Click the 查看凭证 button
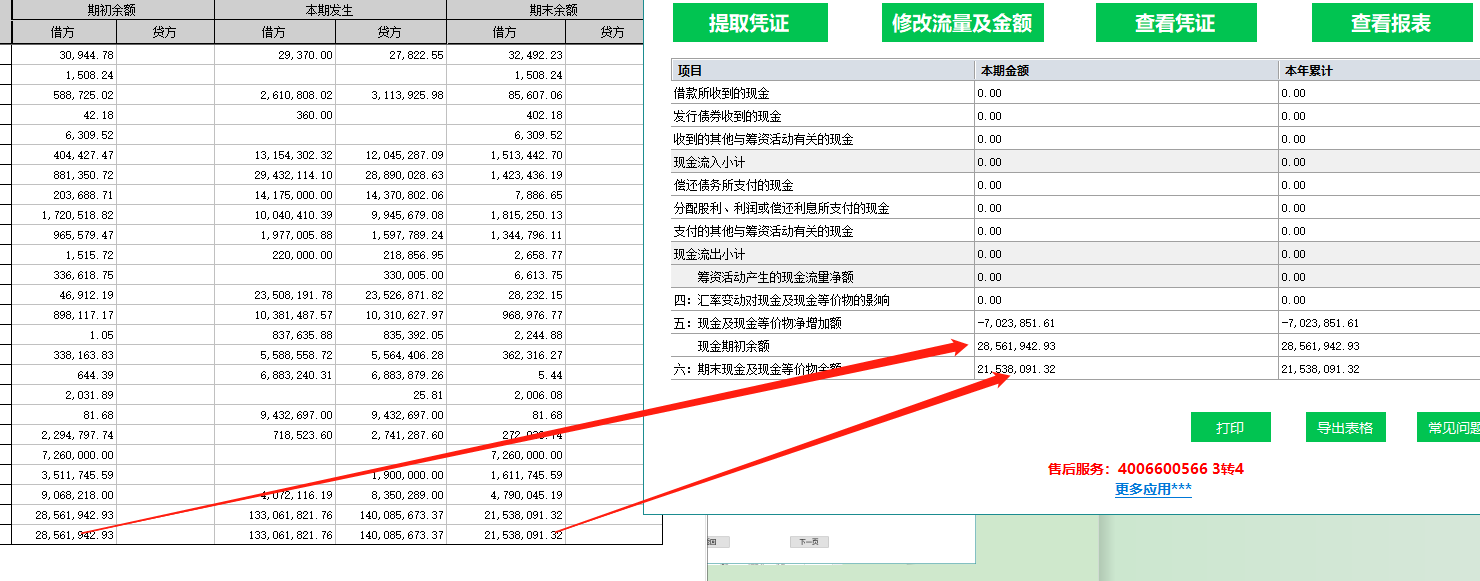Viewport: 1480px width, 581px height. [x=1175, y=22]
